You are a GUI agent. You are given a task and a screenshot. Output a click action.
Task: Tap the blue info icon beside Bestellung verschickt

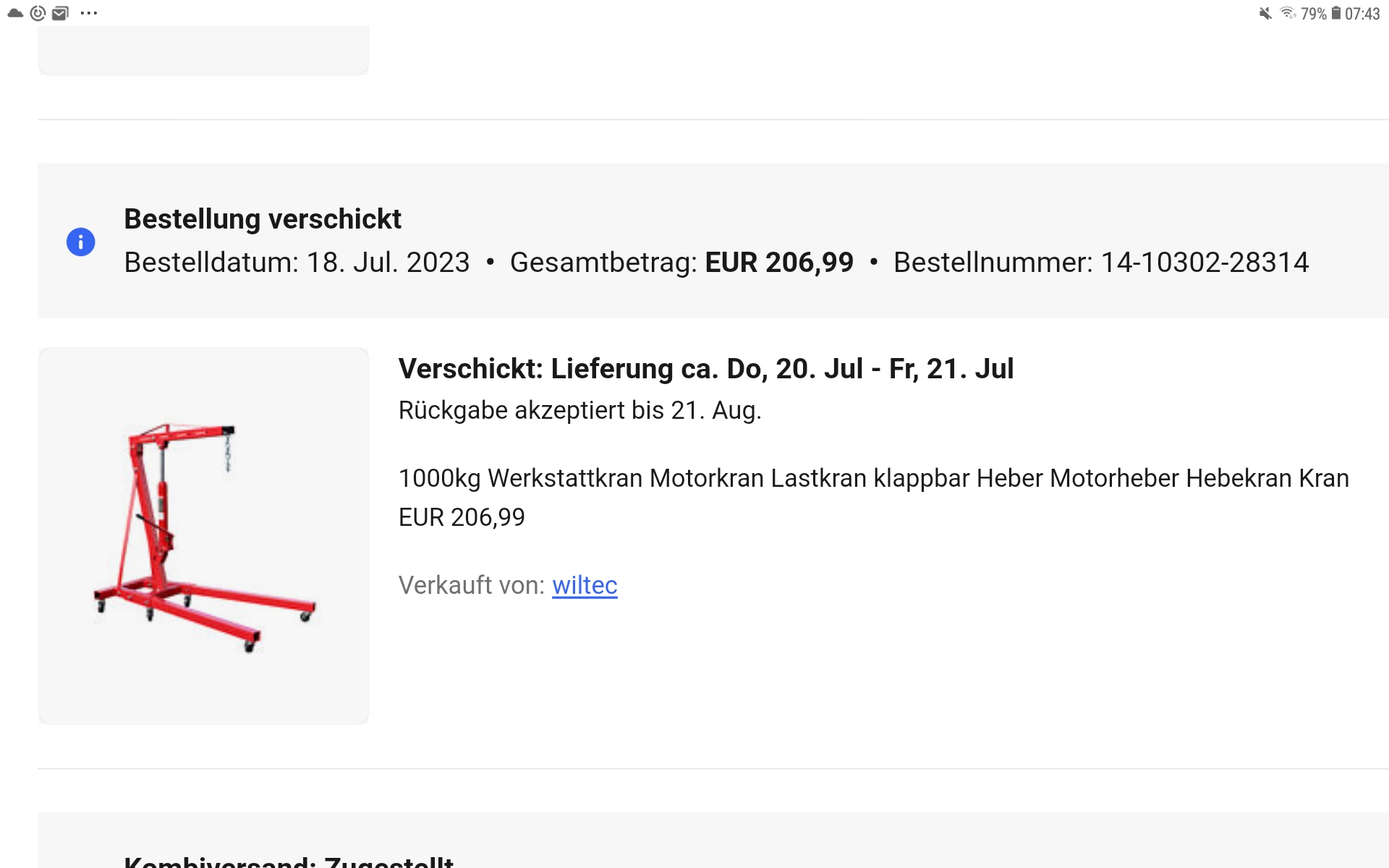tap(80, 242)
